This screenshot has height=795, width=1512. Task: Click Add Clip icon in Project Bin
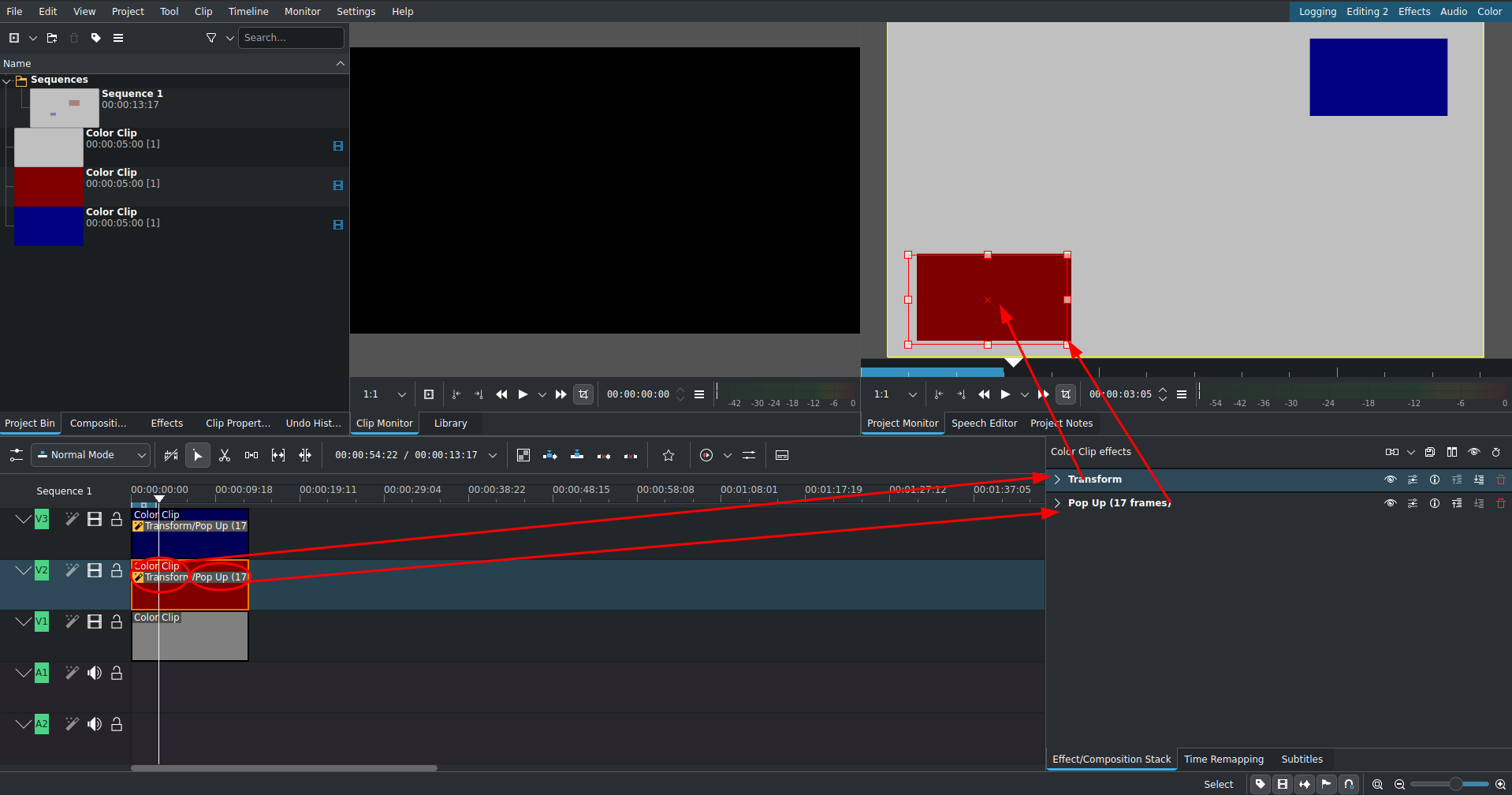pyautogui.click(x=14, y=38)
